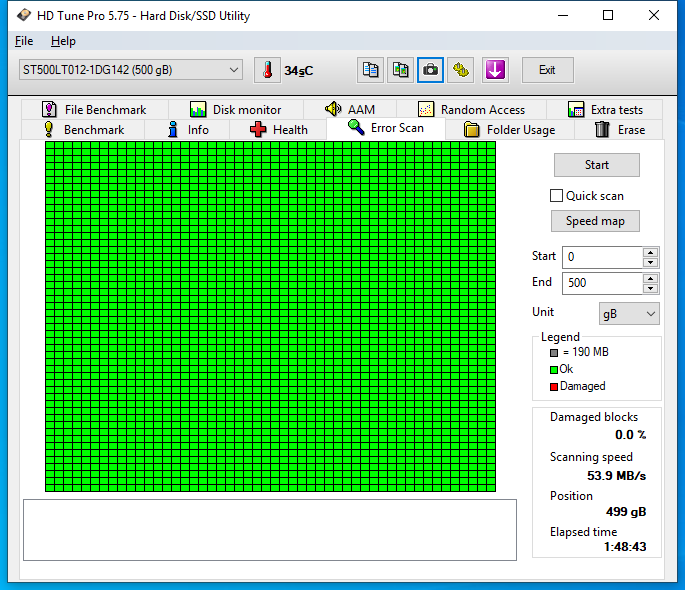Open the options wrench icon

(x=461, y=70)
